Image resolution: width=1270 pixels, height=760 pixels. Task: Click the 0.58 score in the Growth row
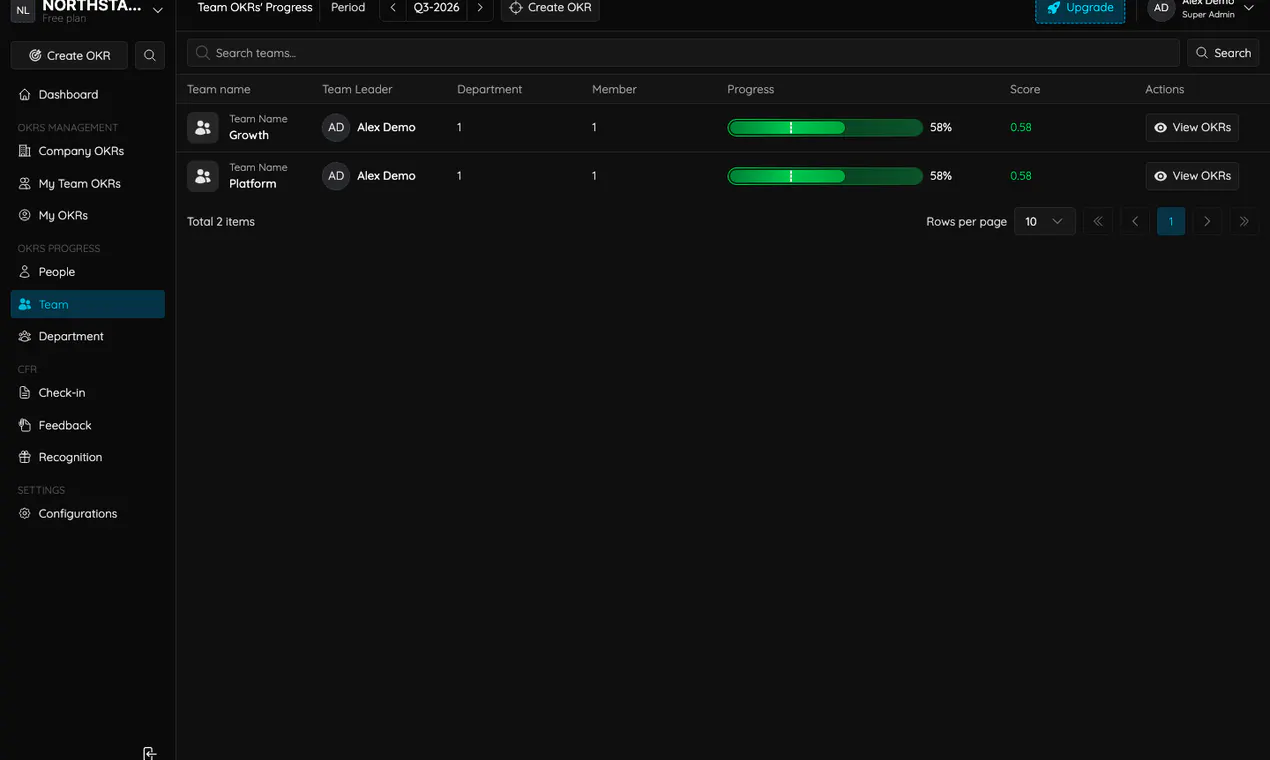click(x=1020, y=128)
